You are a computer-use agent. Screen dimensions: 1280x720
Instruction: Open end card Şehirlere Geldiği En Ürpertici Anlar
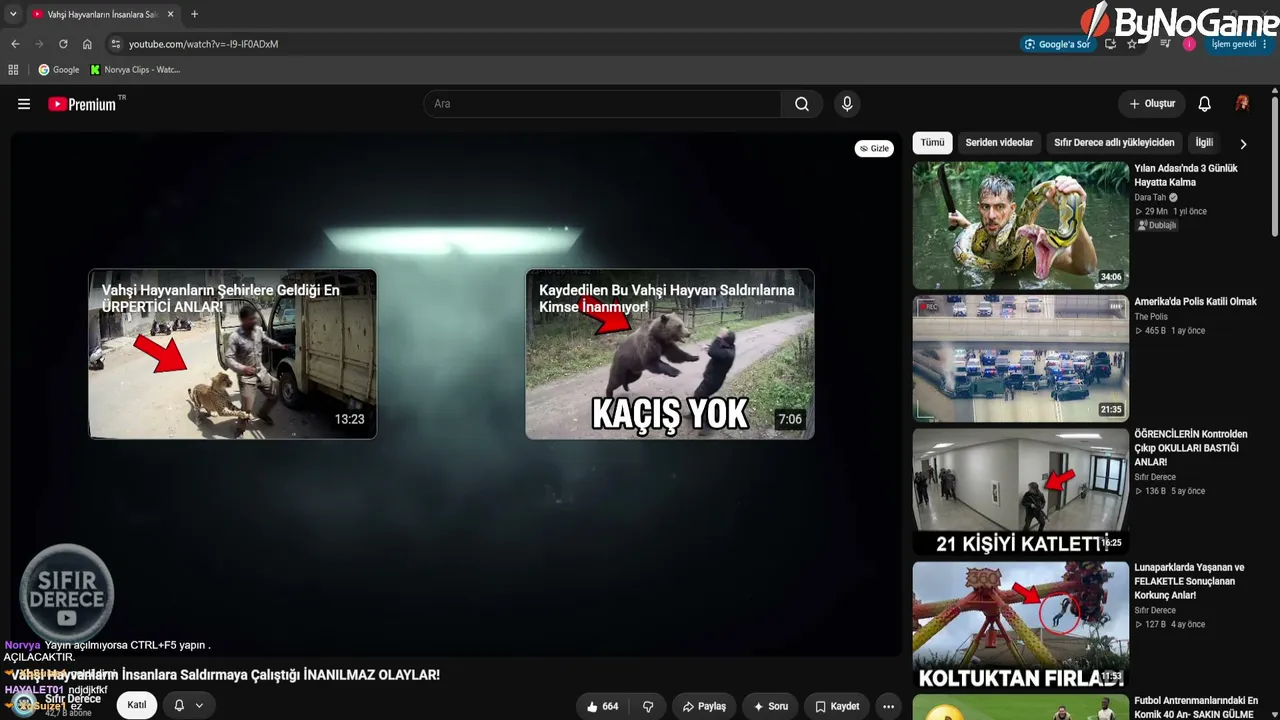tap(232, 354)
